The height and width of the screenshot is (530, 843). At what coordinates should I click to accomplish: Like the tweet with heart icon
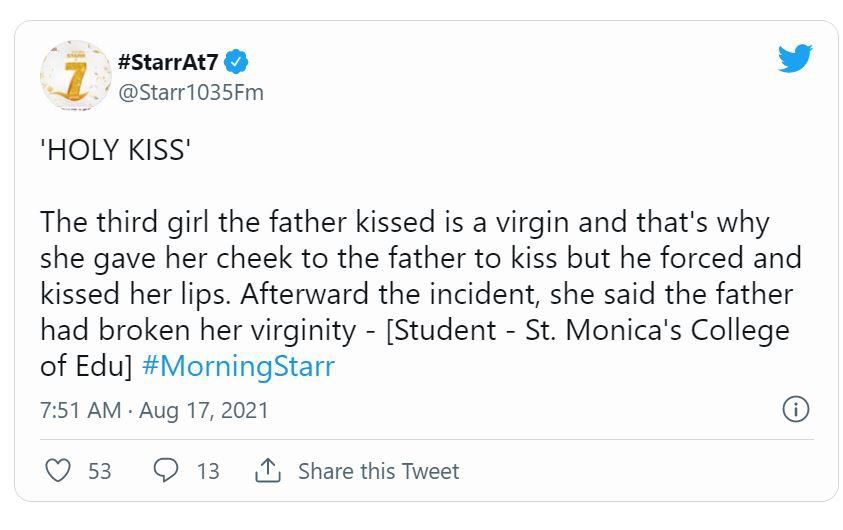pos(60,471)
